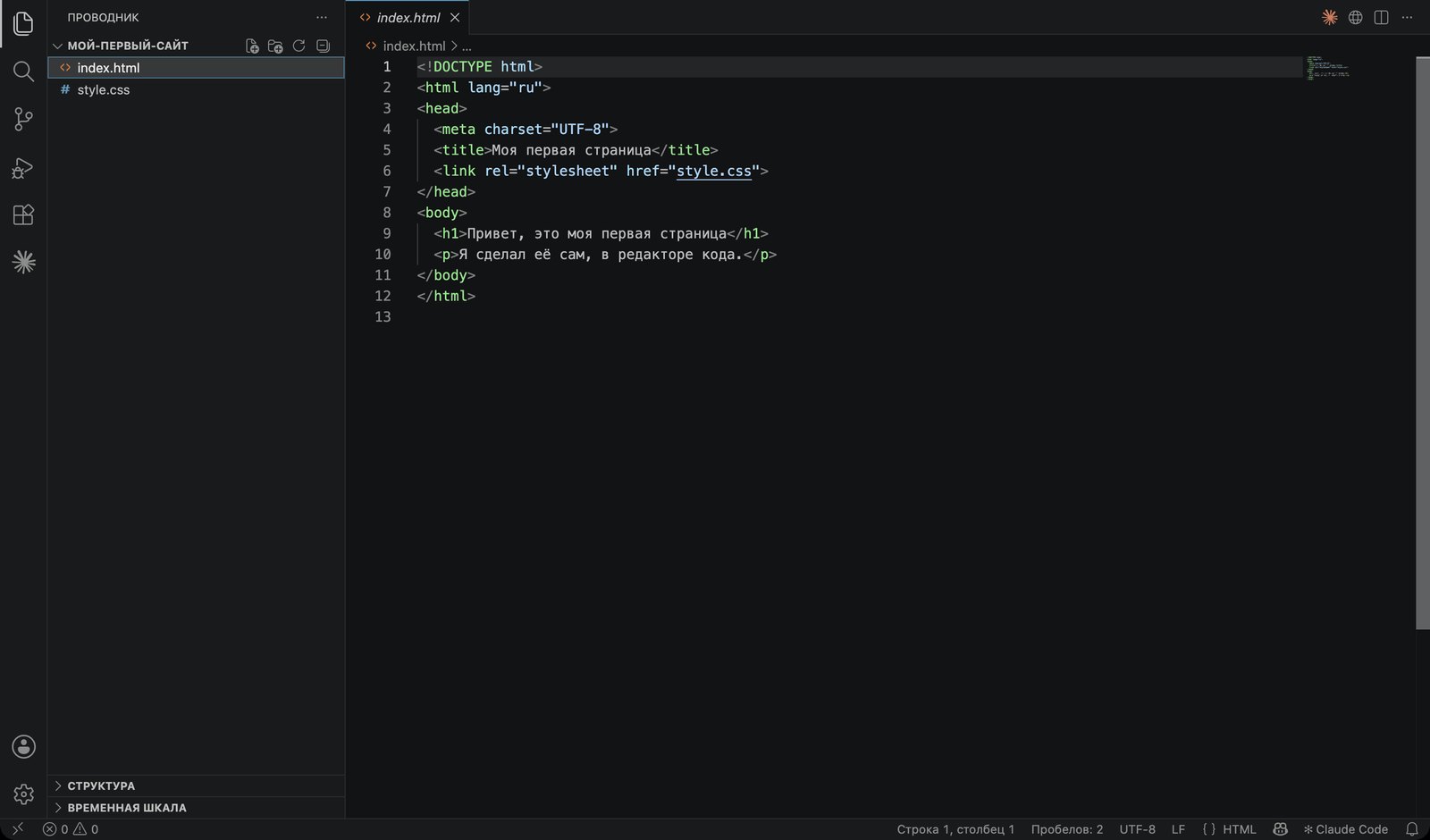Screen dimensions: 1430x840
Task: Open Copilot status icon in status bar
Action: coord(1280,829)
